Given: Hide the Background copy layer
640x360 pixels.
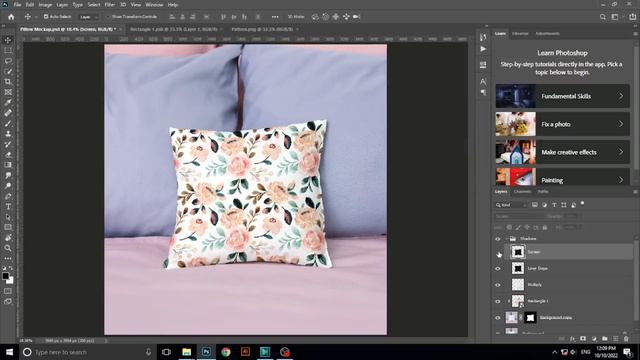Looking at the screenshot, I should click(498, 318).
